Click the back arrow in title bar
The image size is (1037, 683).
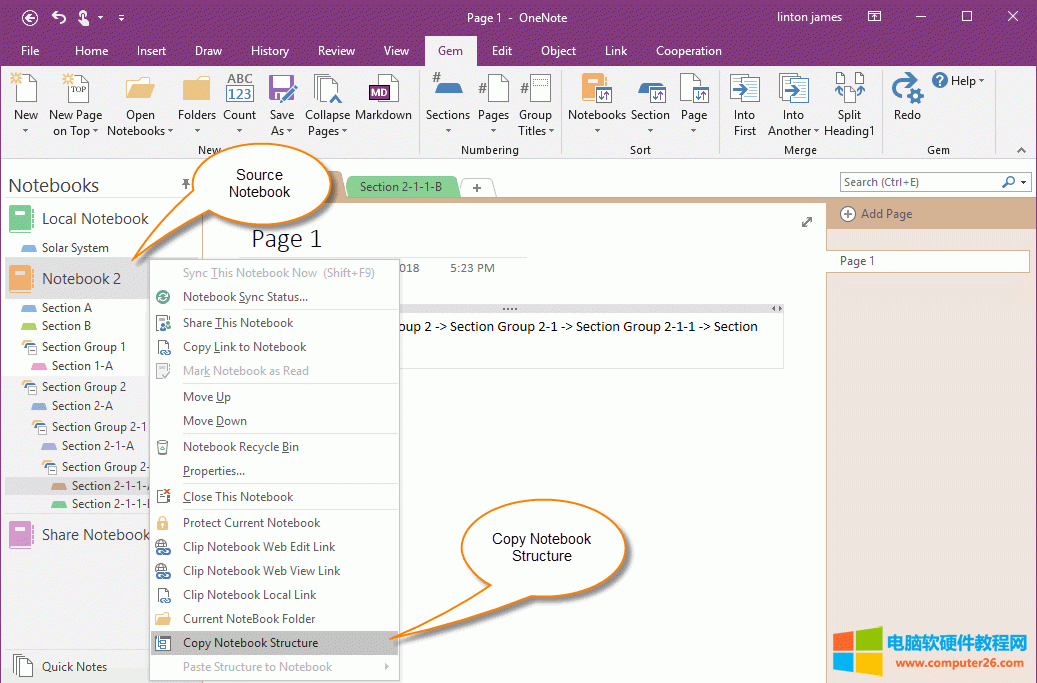[29, 17]
